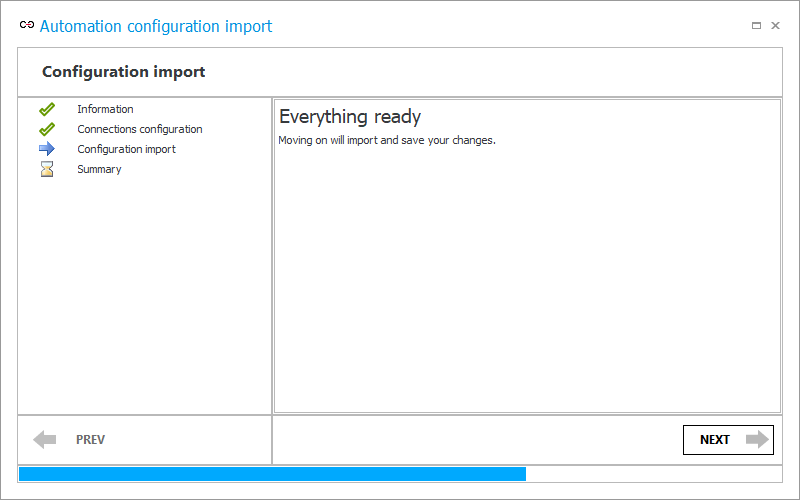Click the grey right arrow on NEXT
The height and width of the screenshot is (500, 800).
click(x=757, y=439)
